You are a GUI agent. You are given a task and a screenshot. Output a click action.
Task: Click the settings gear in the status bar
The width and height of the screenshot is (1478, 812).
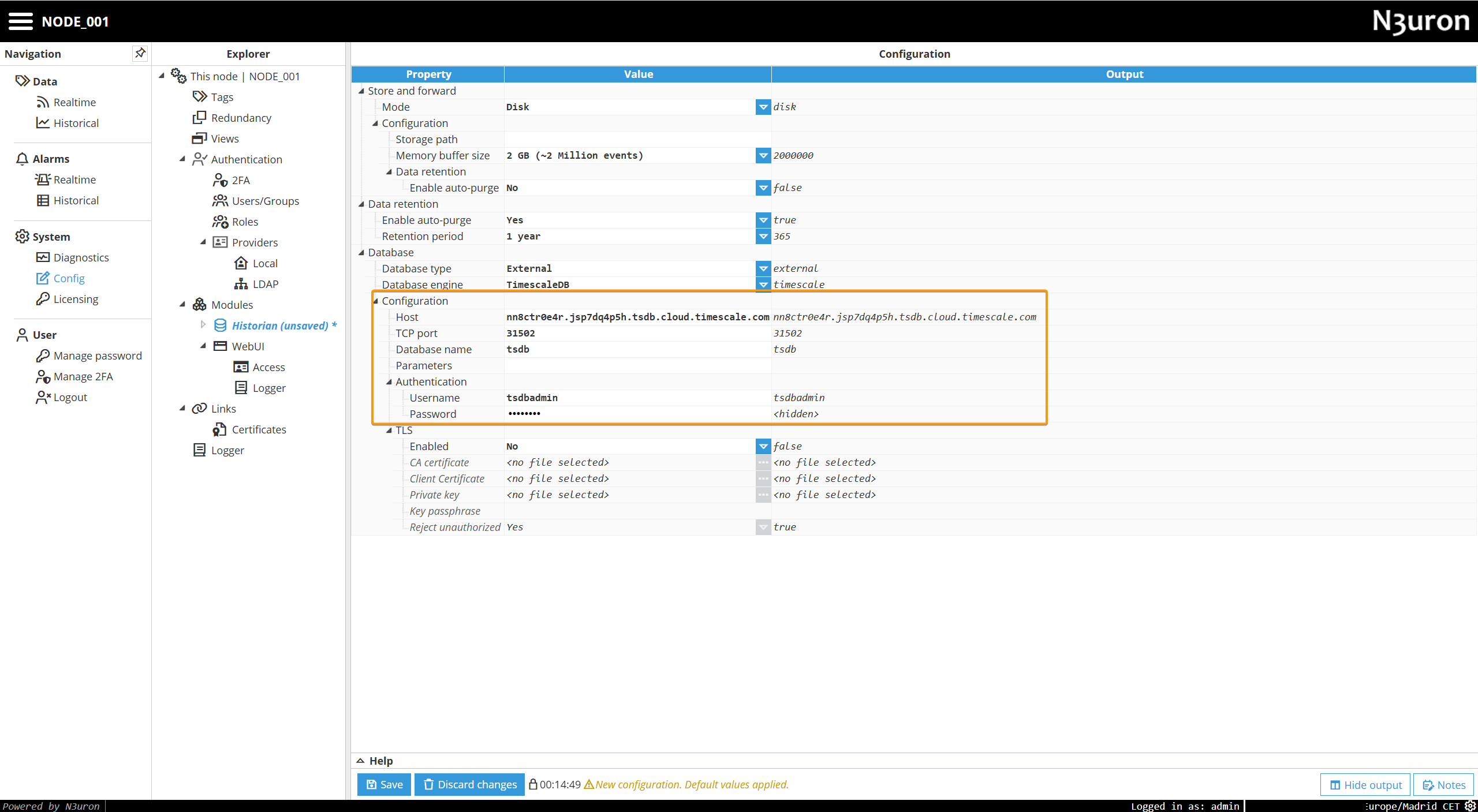pos(1470,806)
